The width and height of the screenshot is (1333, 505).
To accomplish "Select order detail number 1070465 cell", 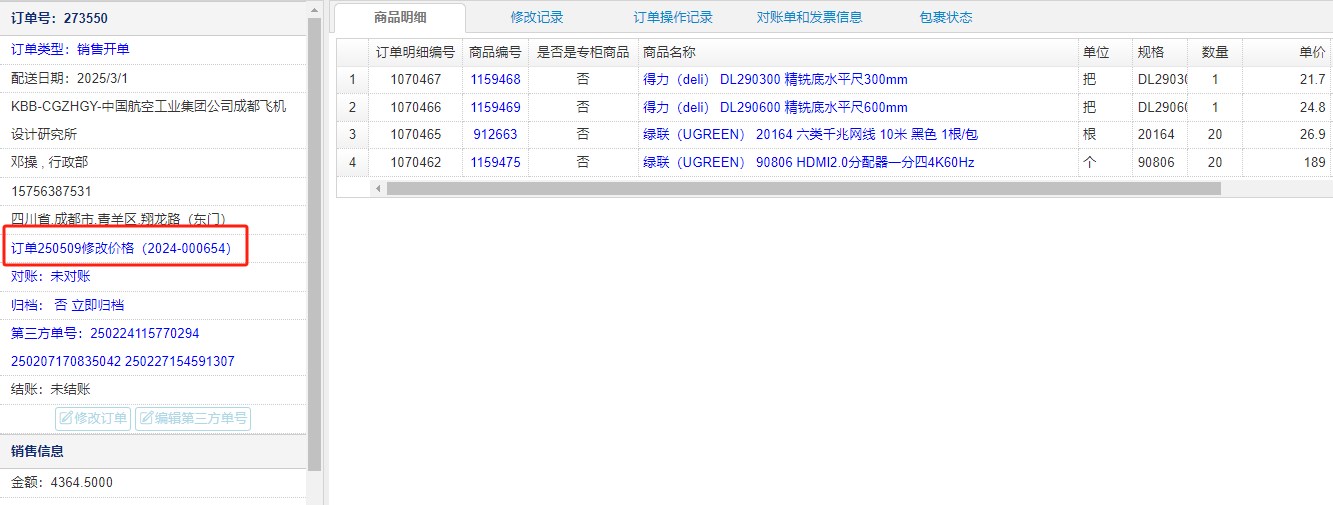I will (x=415, y=134).
